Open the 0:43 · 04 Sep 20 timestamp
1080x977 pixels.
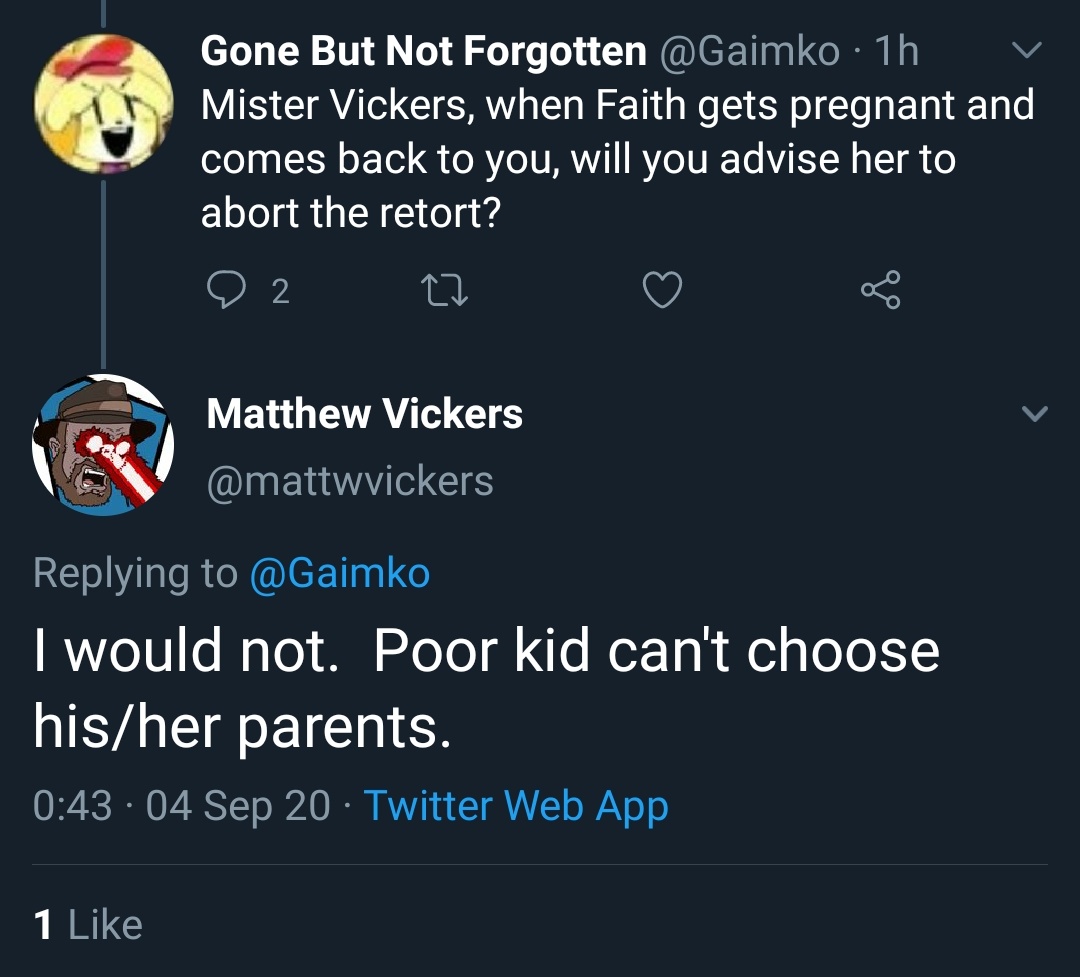point(182,805)
